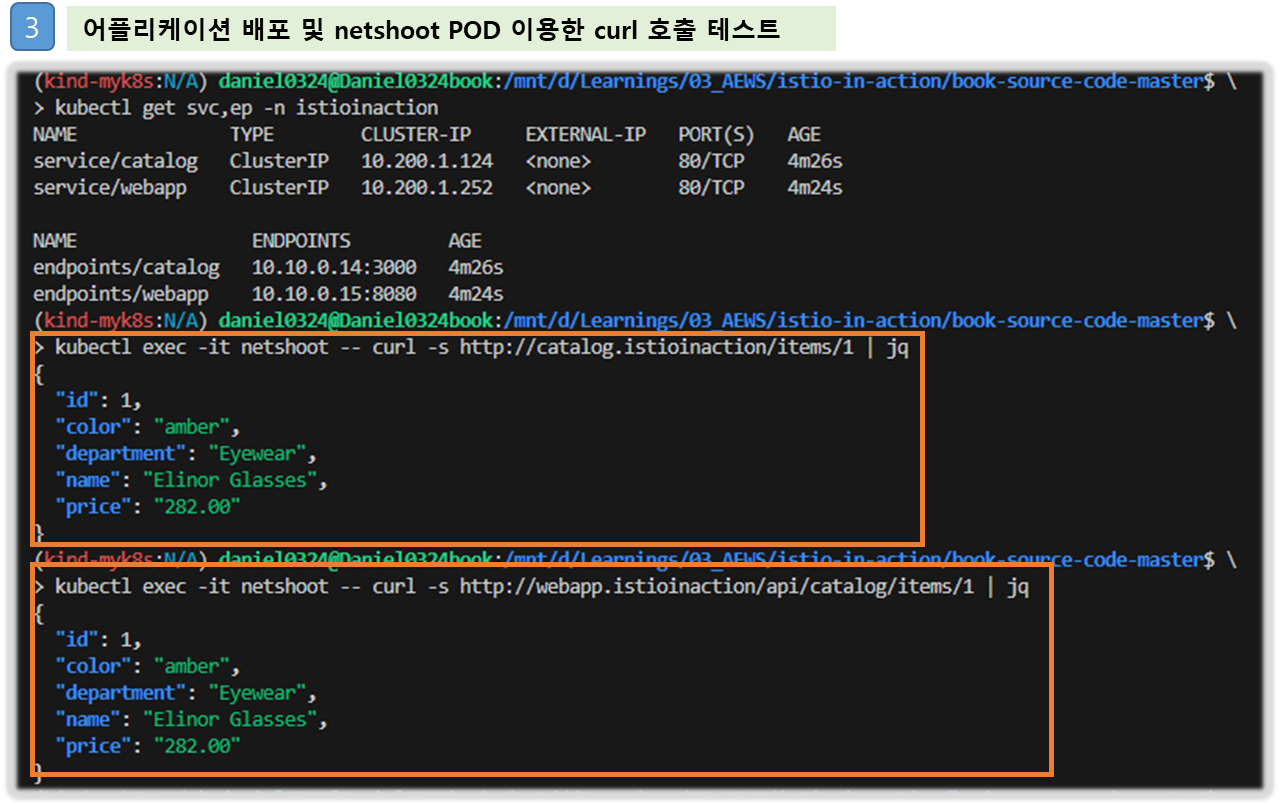Click the NAME header above service/catalog
The height and width of the screenshot is (806, 1280).
pyautogui.click(x=55, y=134)
